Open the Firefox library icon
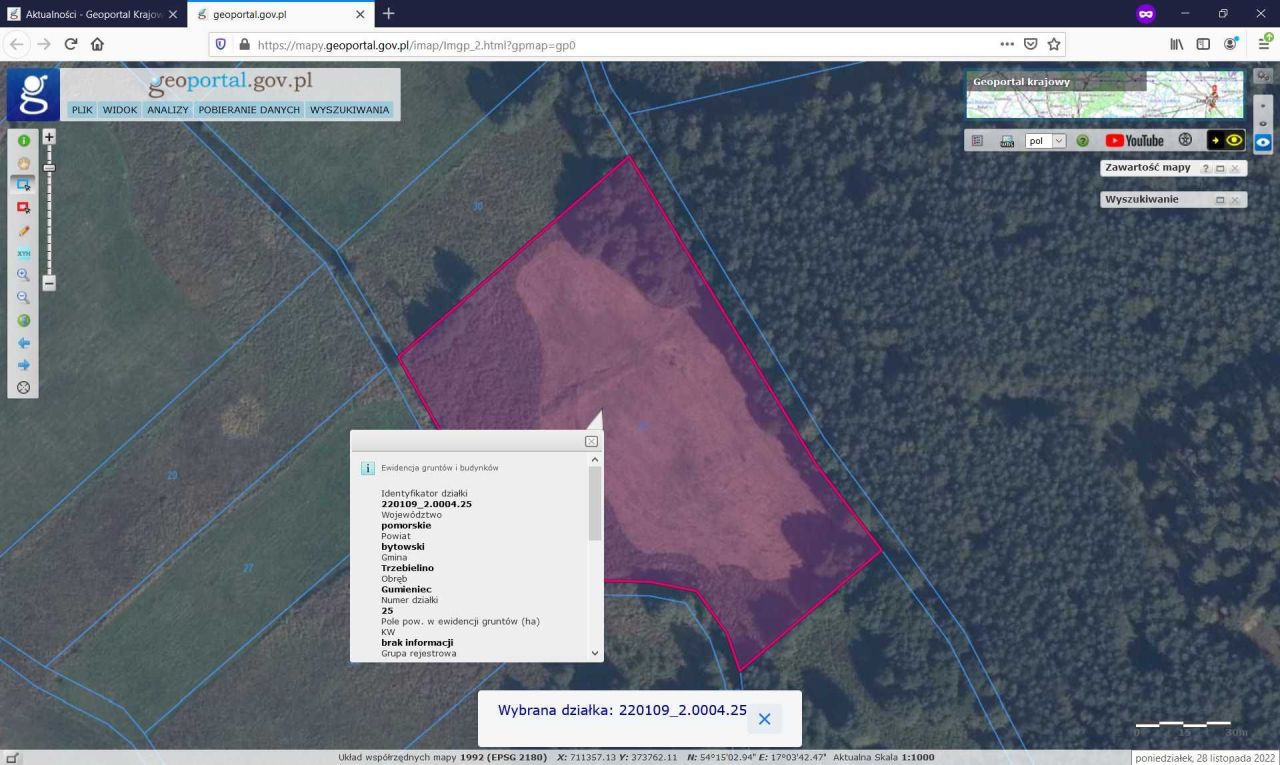1280x765 pixels. pos(1177,44)
